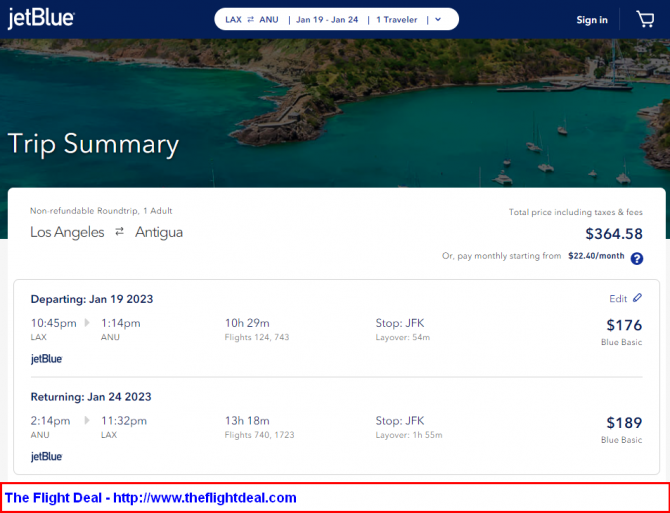670x513 pixels.
Task: Click the Trip Summary heading
Action: click(93, 144)
